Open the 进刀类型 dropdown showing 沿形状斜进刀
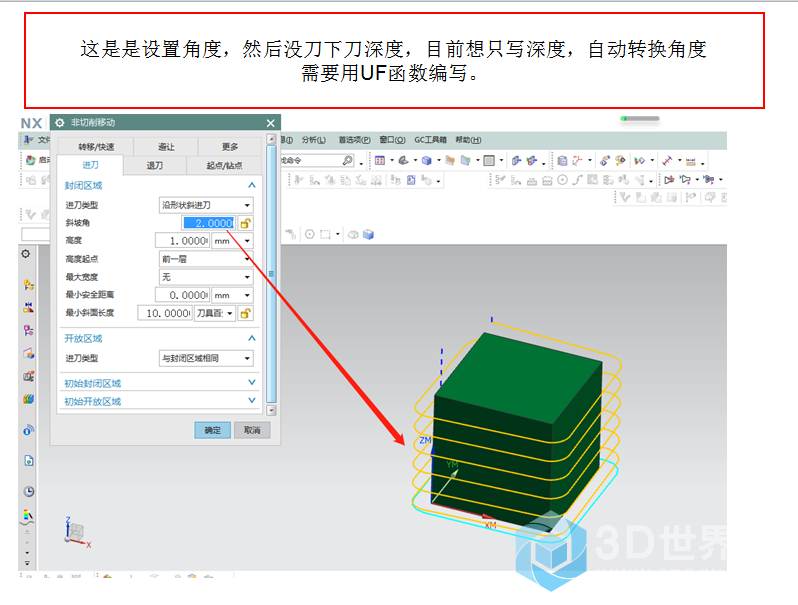The image size is (798, 605). pyautogui.click(x=206, y=205)
